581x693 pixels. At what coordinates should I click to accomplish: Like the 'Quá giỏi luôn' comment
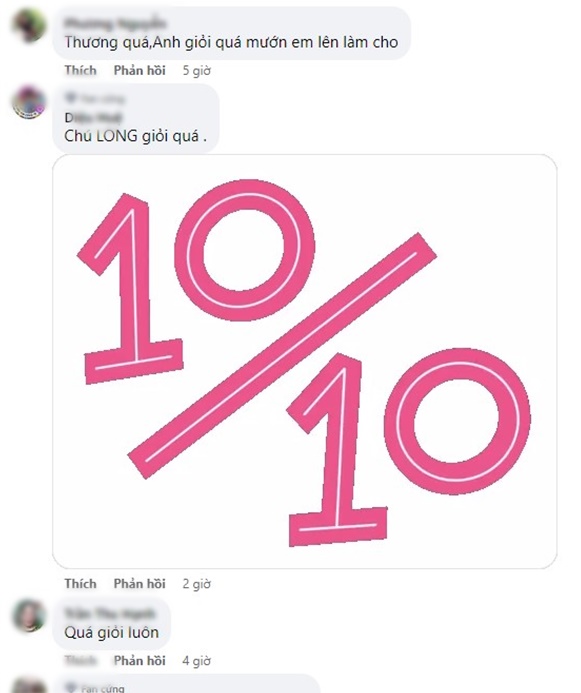click(x=80, y=661)
